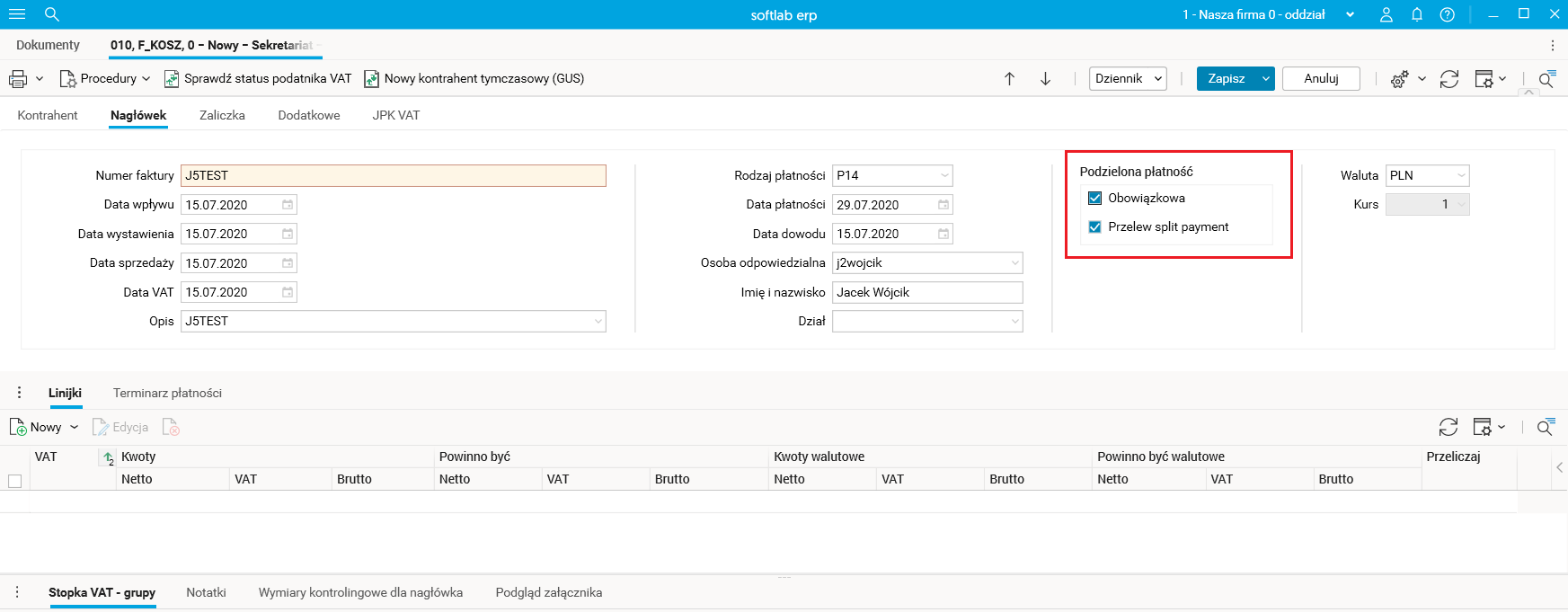Image resolution: width=1568 pixels, height=612 pixels.
Task: Open the Notatki tab
Action: 206,592
